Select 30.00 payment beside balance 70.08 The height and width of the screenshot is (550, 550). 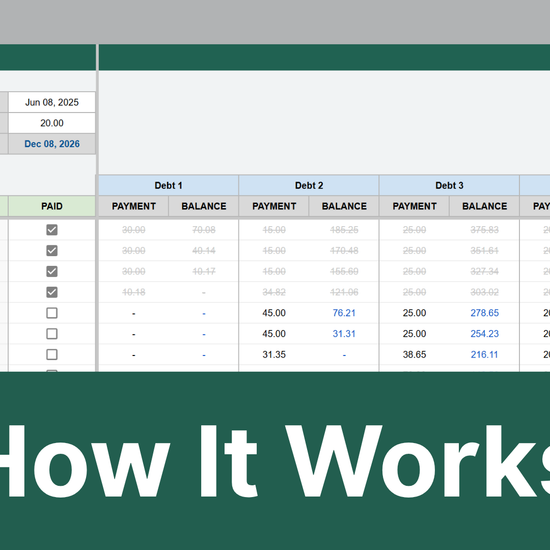click(x=134, y=230)
